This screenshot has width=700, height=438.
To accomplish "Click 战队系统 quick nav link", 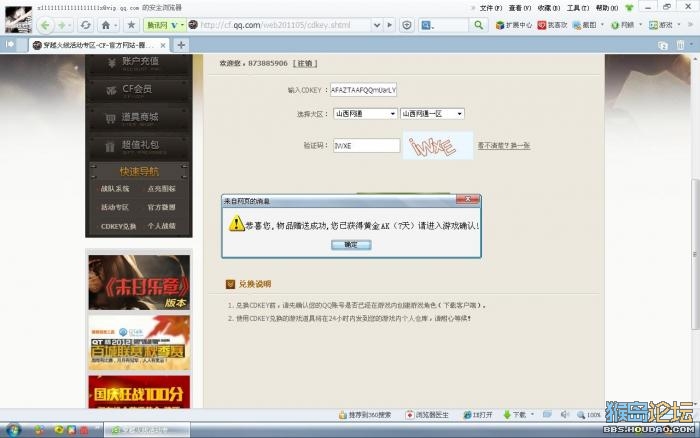I will (115, 189).
